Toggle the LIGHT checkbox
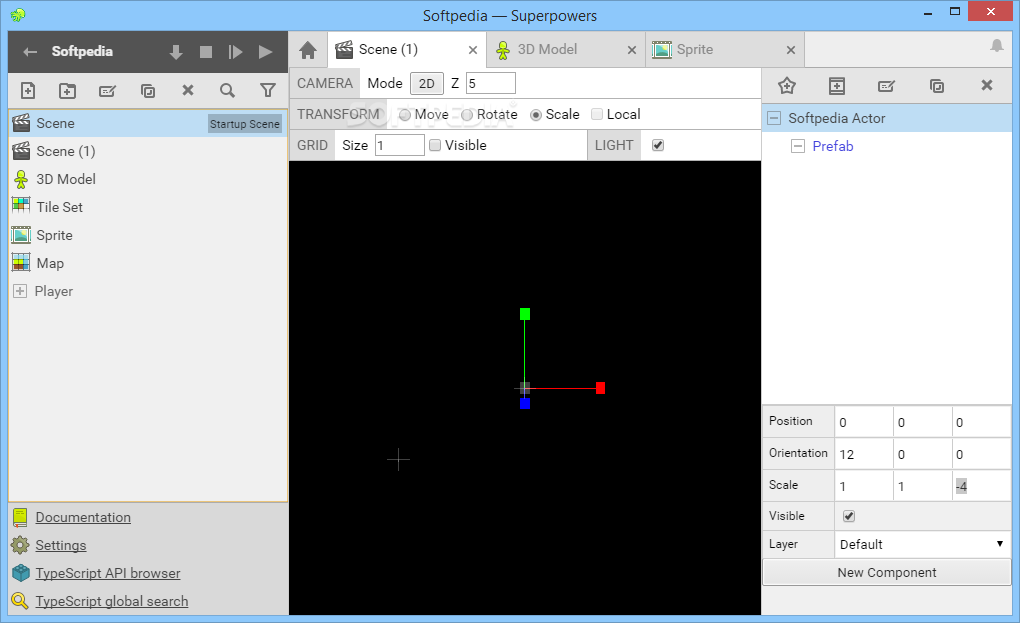Image resolution: width=1020 pixels, height=623 pixels. point(658,145)
